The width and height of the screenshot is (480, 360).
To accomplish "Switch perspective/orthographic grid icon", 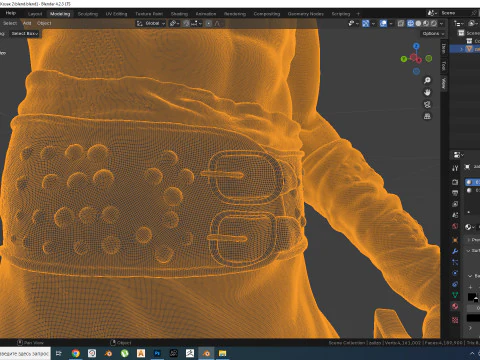I will coord(427,116).
